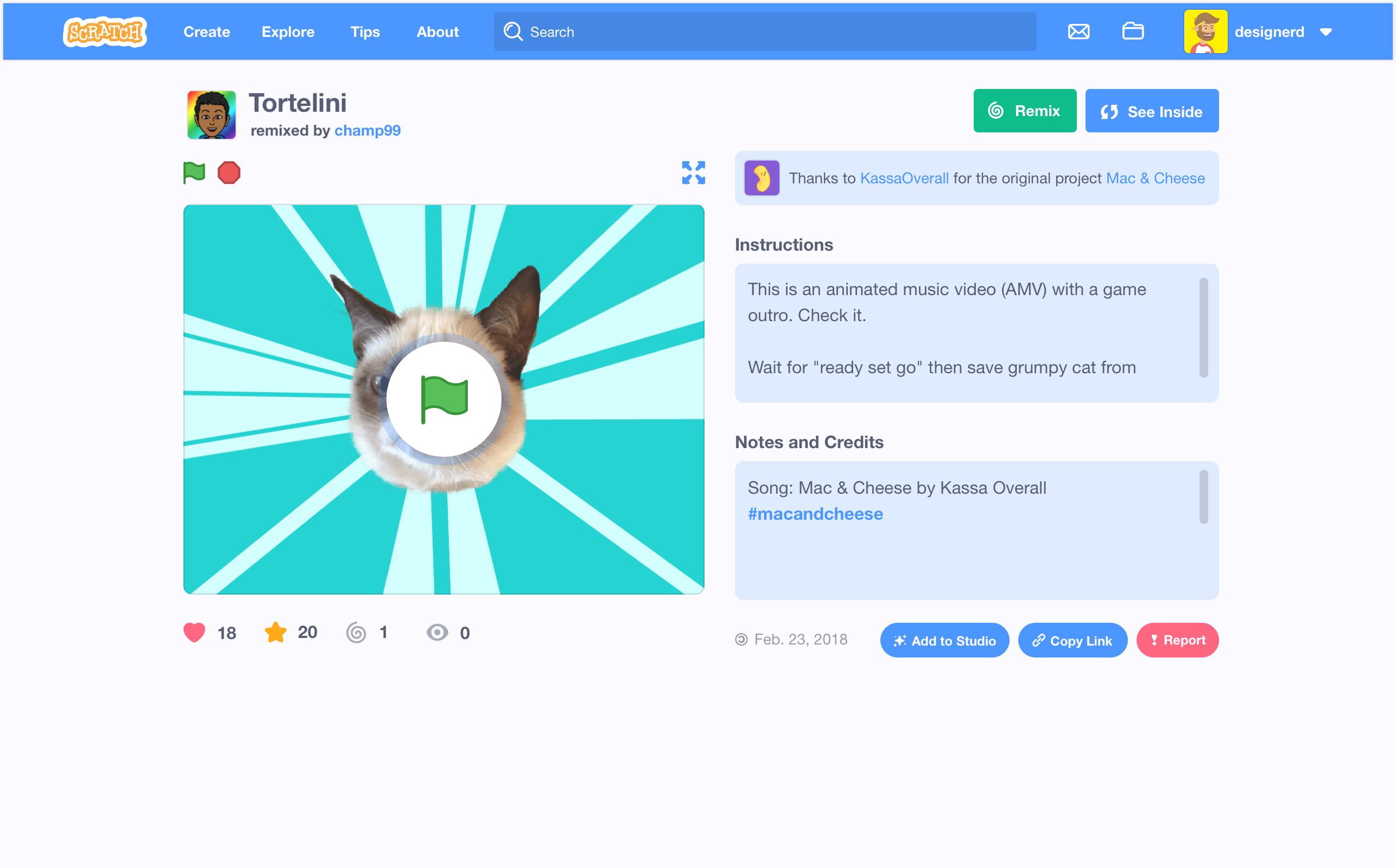Screen dimensions: 1396x868
Task: Open designerd account dropdown arrow
Action: tap(1326, 32)
